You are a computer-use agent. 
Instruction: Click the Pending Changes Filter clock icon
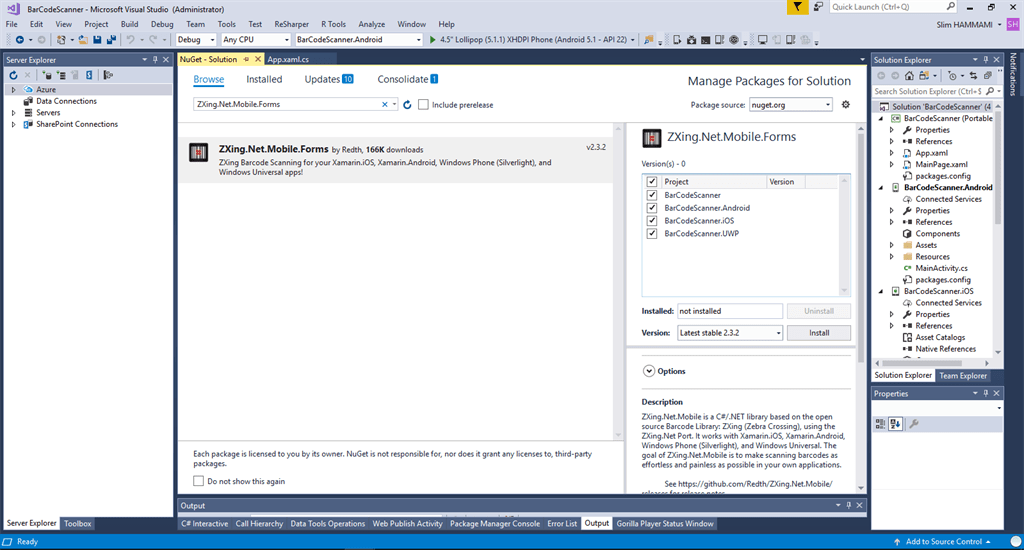952,76
